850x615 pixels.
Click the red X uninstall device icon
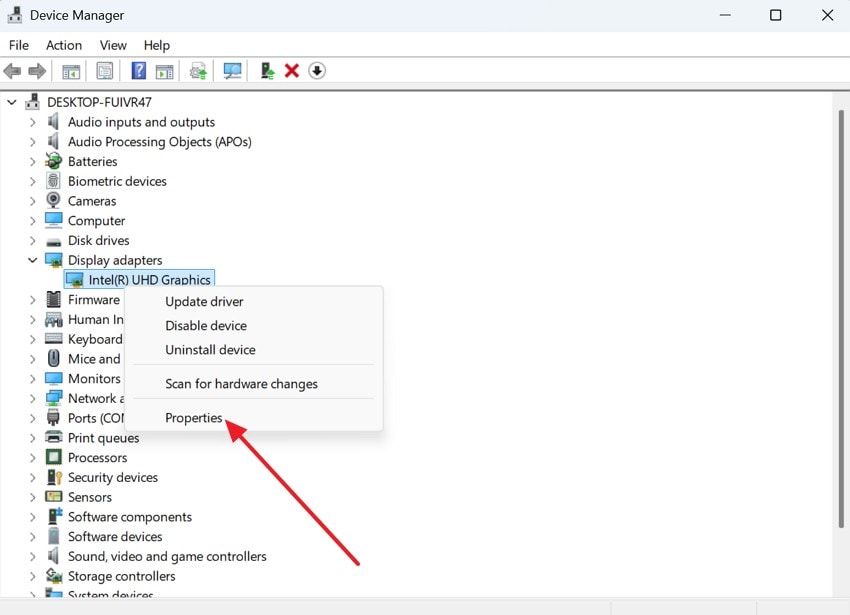292,70
